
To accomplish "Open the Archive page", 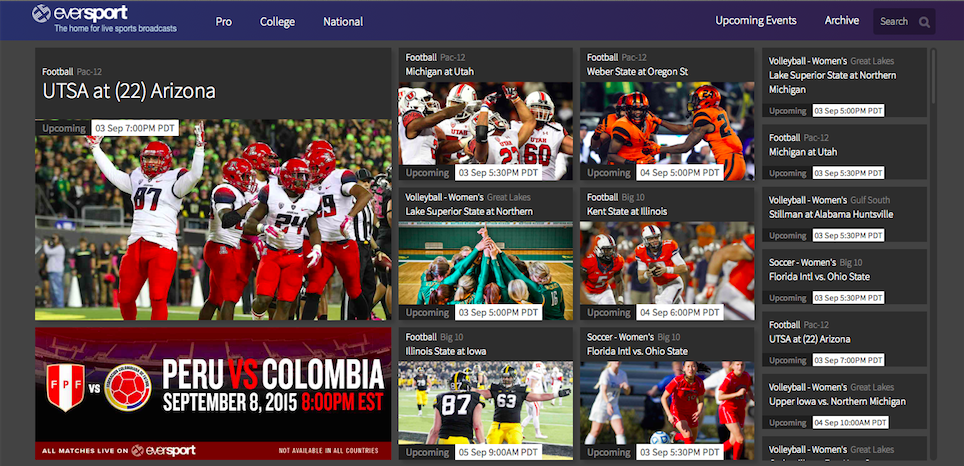I will tap(842, 20).
